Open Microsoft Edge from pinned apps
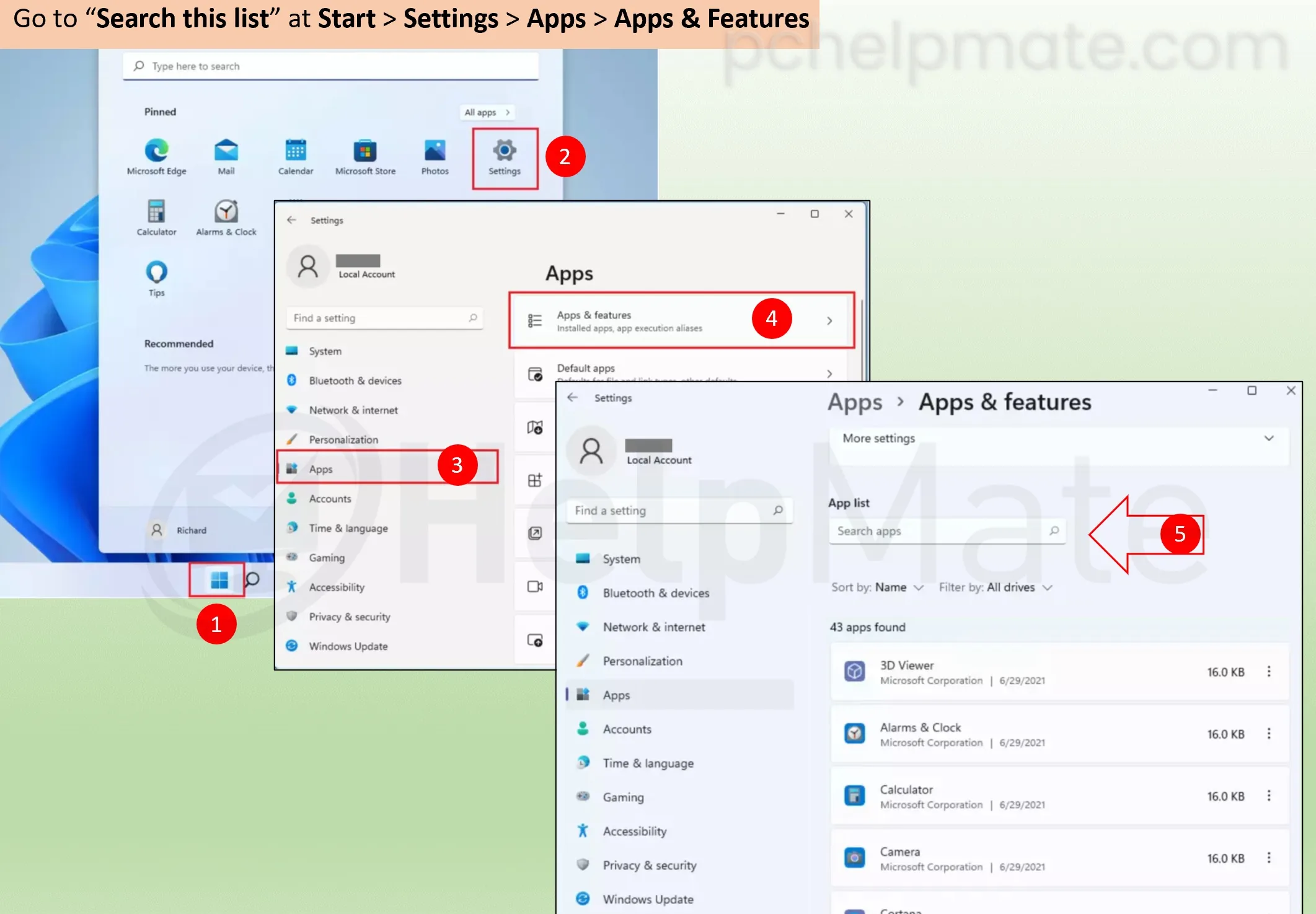The image size is (1316, 914). tap(156, 157)
